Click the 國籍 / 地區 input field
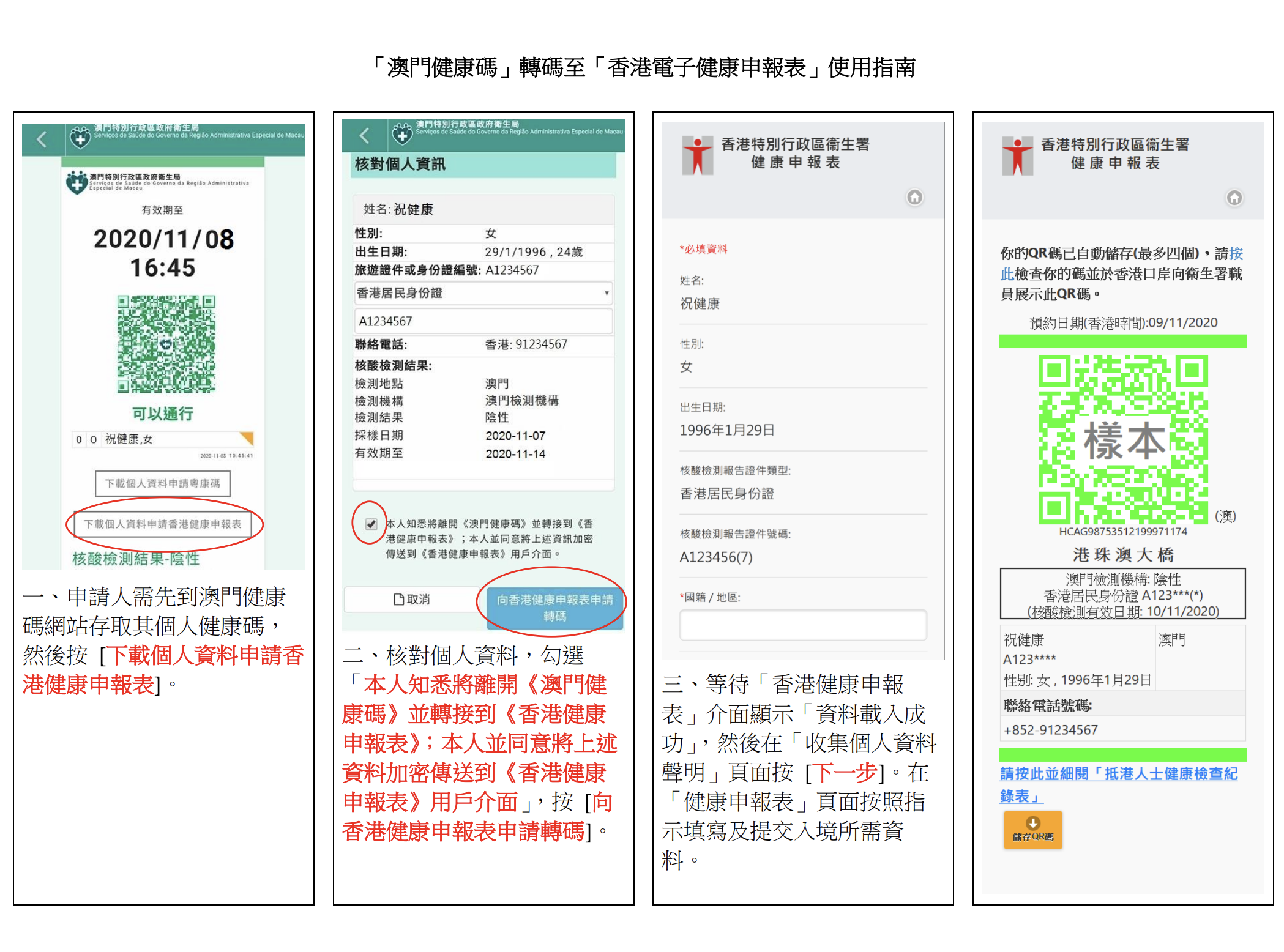Viewport: 1284px width, 952px height. (x=803, y=625)
